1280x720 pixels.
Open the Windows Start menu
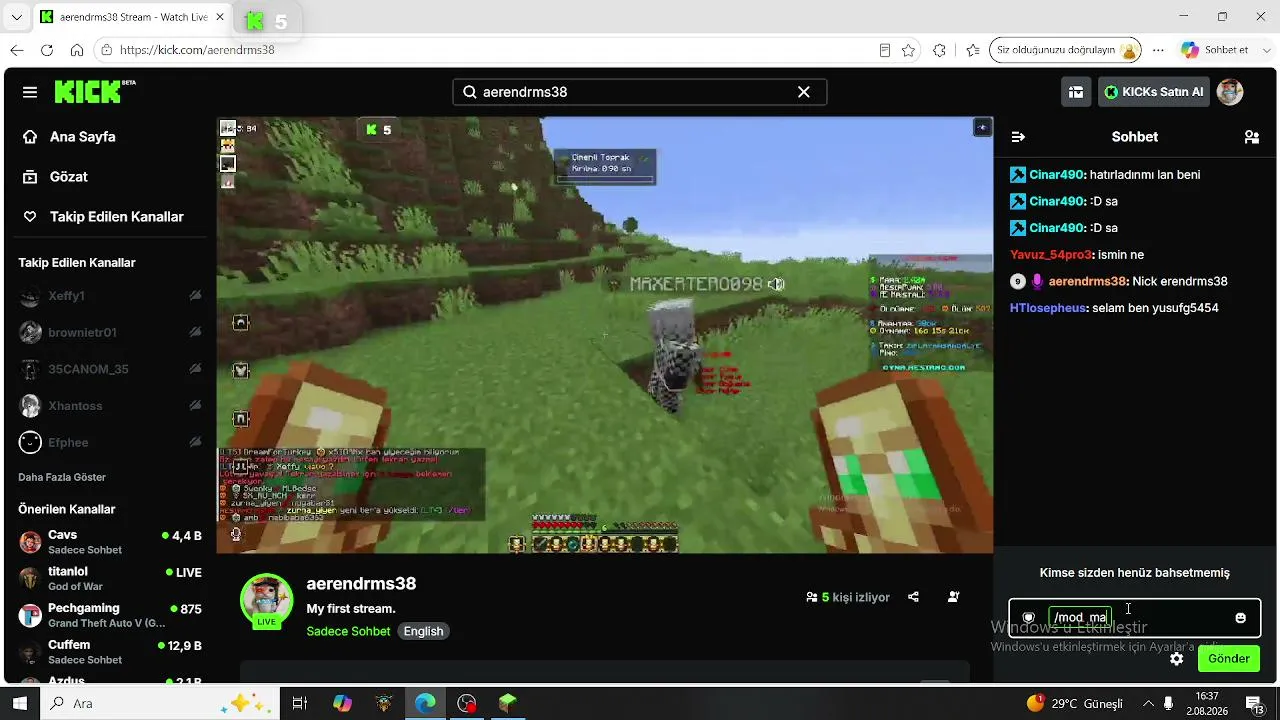18,703
